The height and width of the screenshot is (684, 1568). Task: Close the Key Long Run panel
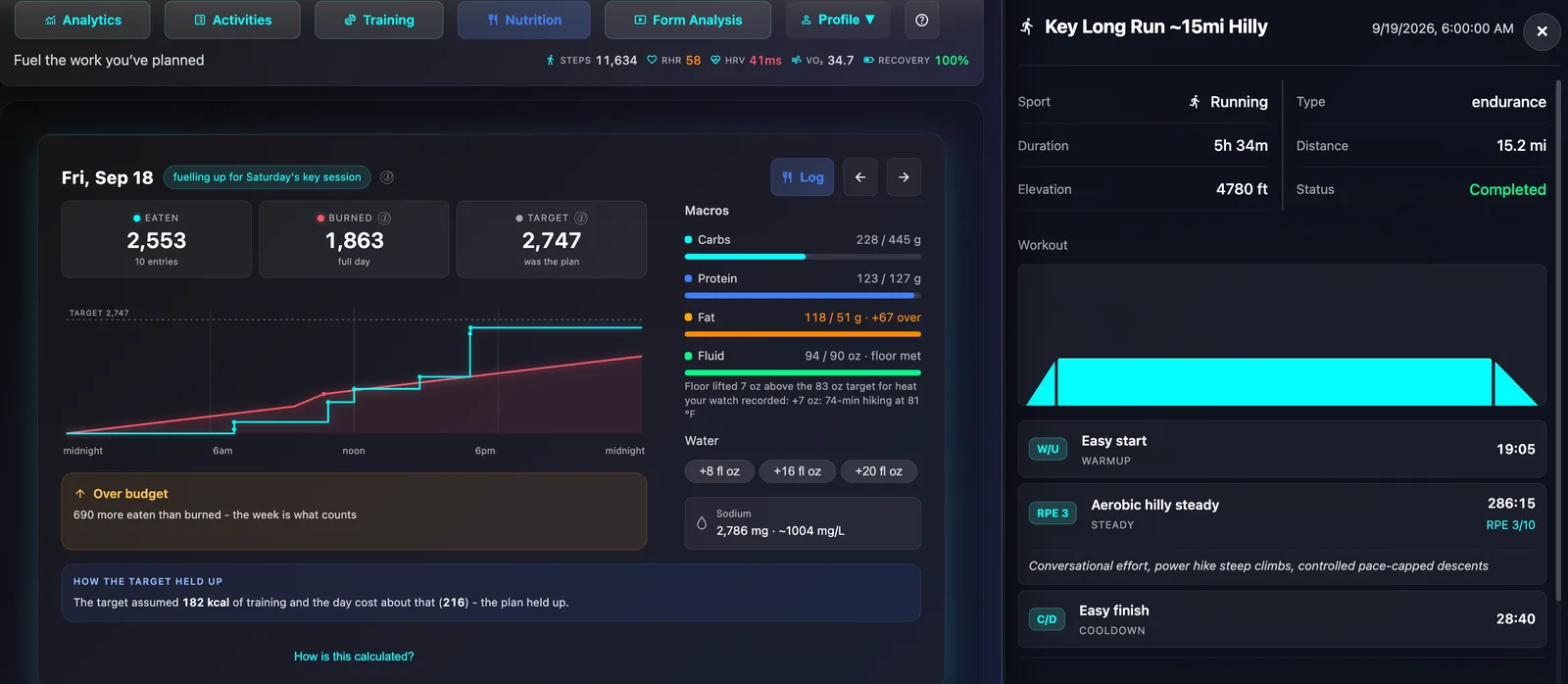coord(1542,31)
